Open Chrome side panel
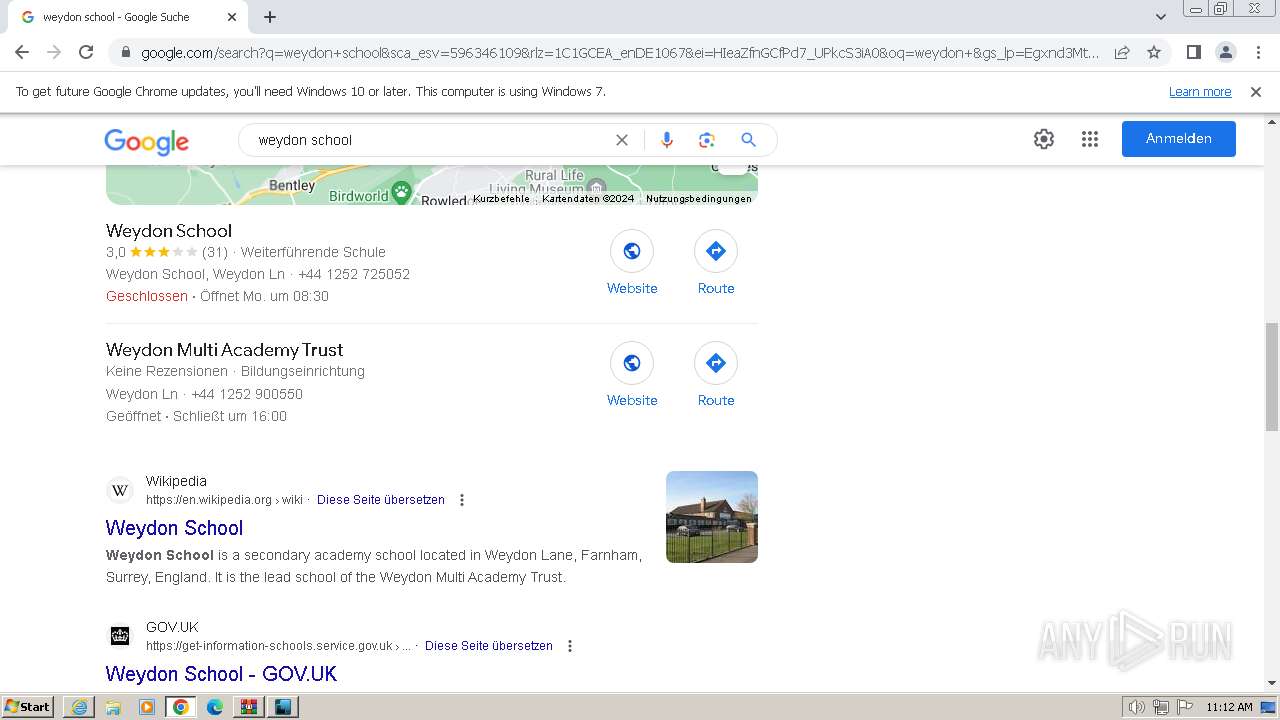 pos(1193,52)
